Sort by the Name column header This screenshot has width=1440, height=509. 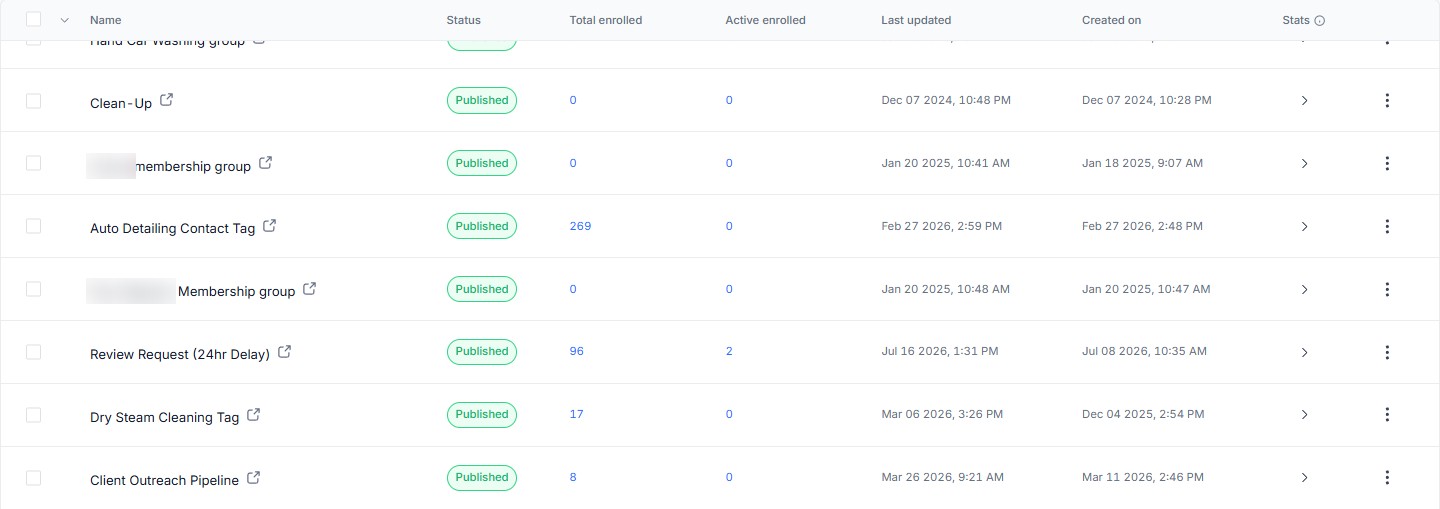(x=105, y=20)
